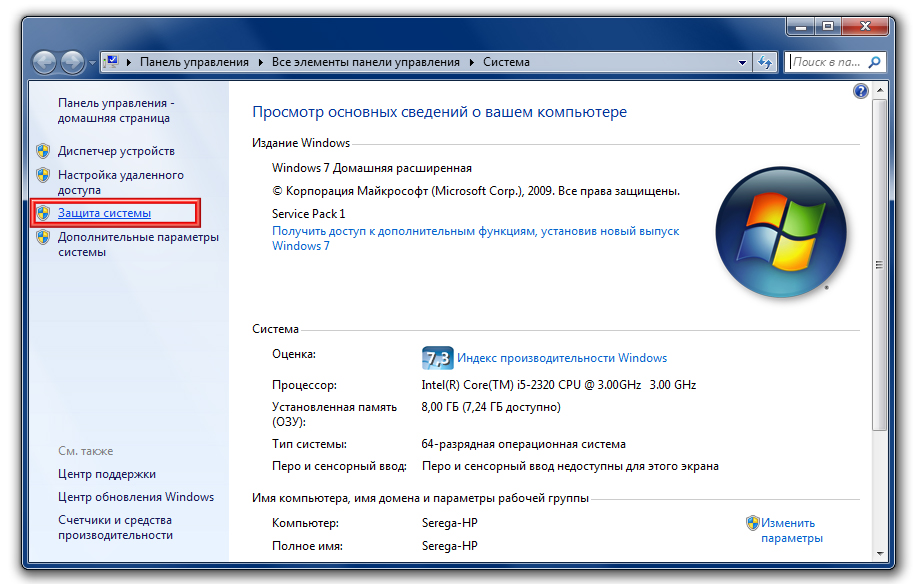The height and width of the screenshot is (584, 915).
Task: Open Панель управления breadcrumb
Action: [194, 62]
